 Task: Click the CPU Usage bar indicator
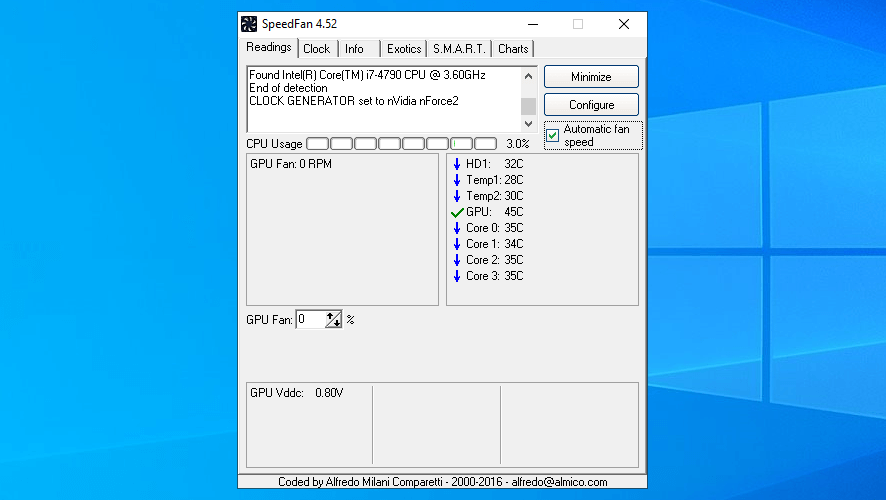coord(400,144)
